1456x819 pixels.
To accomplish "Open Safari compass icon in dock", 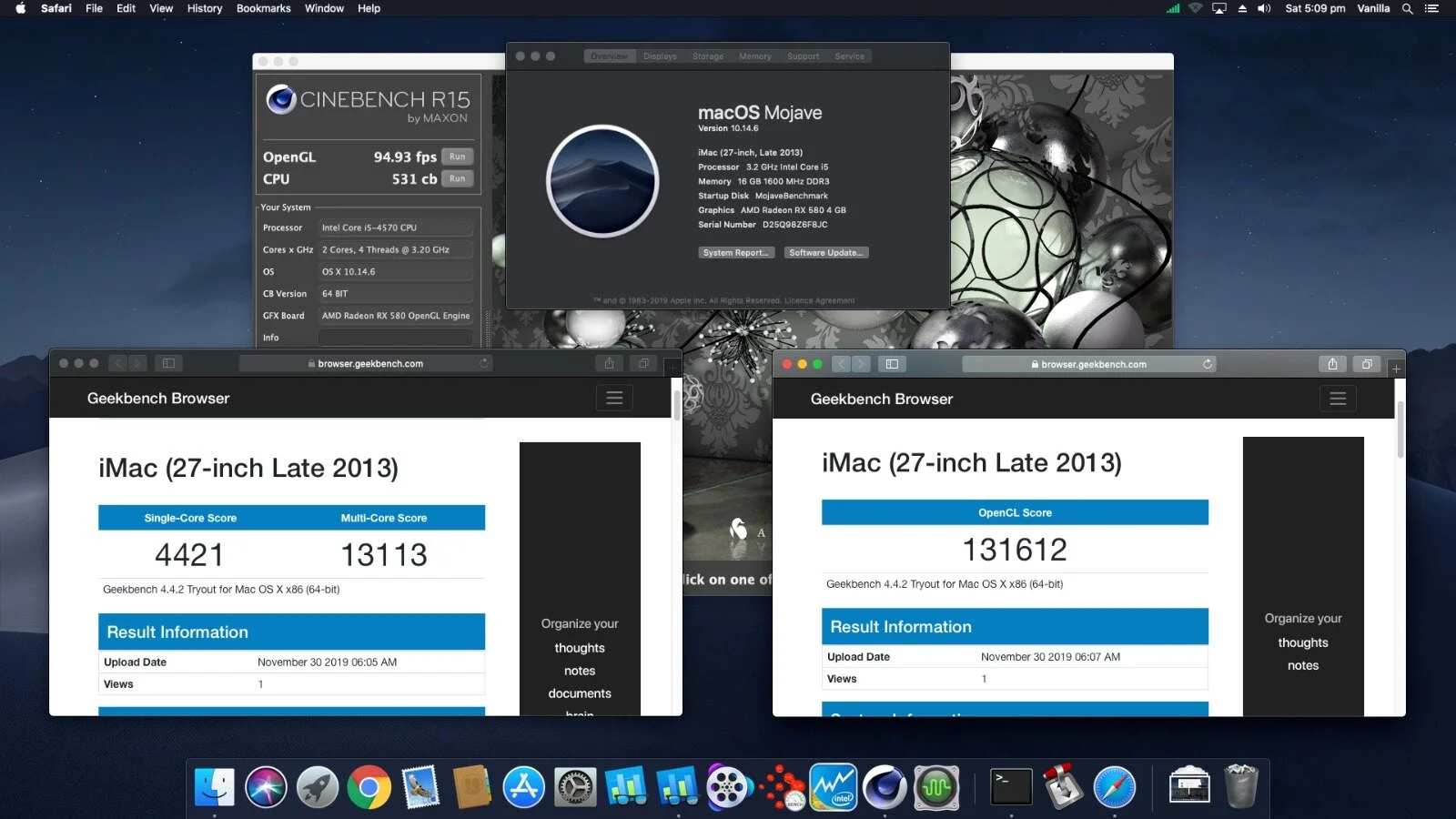I will point(1114,787).
